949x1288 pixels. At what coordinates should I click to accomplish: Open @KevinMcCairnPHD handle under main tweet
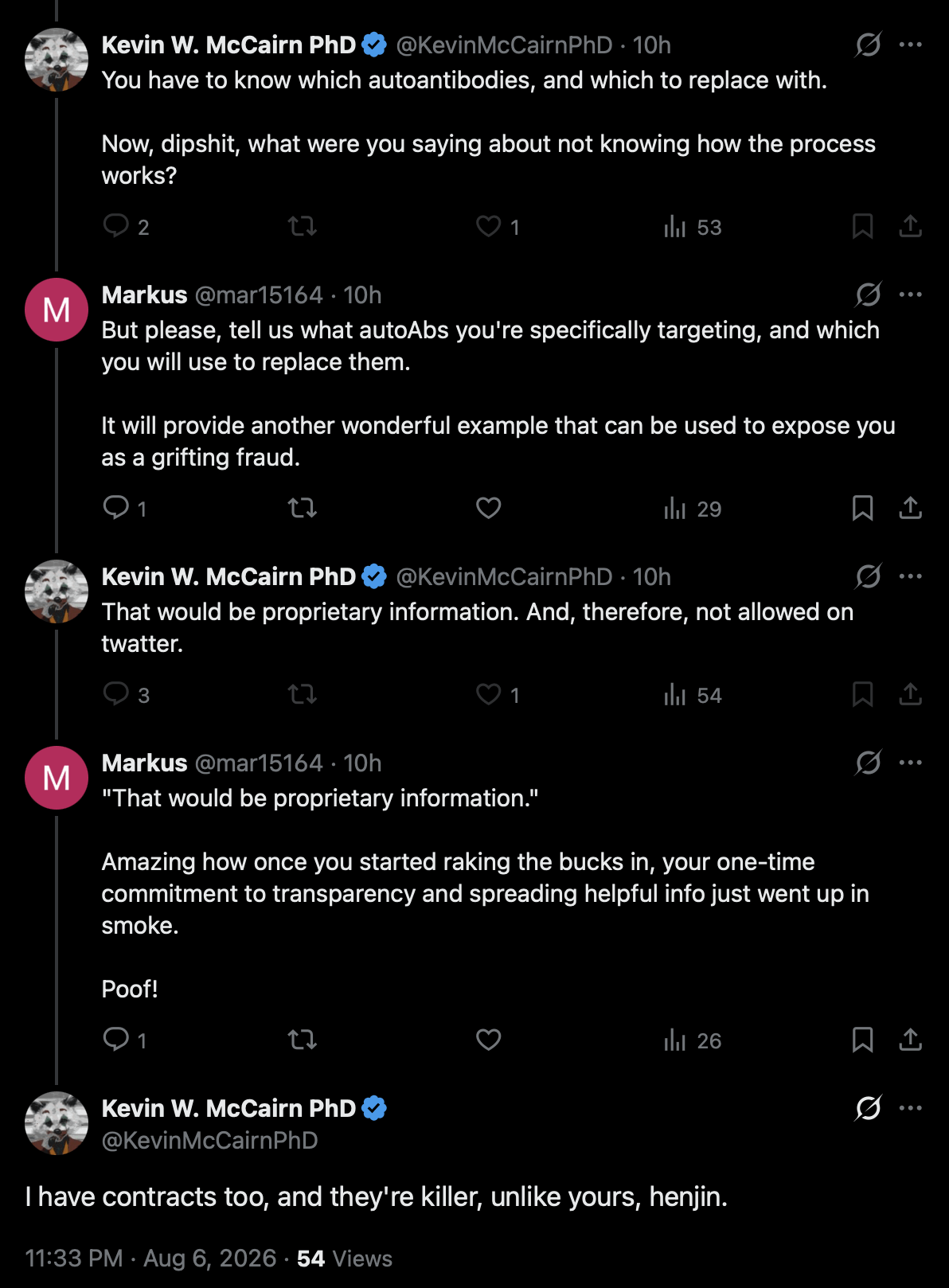(x=210, y=1140)
